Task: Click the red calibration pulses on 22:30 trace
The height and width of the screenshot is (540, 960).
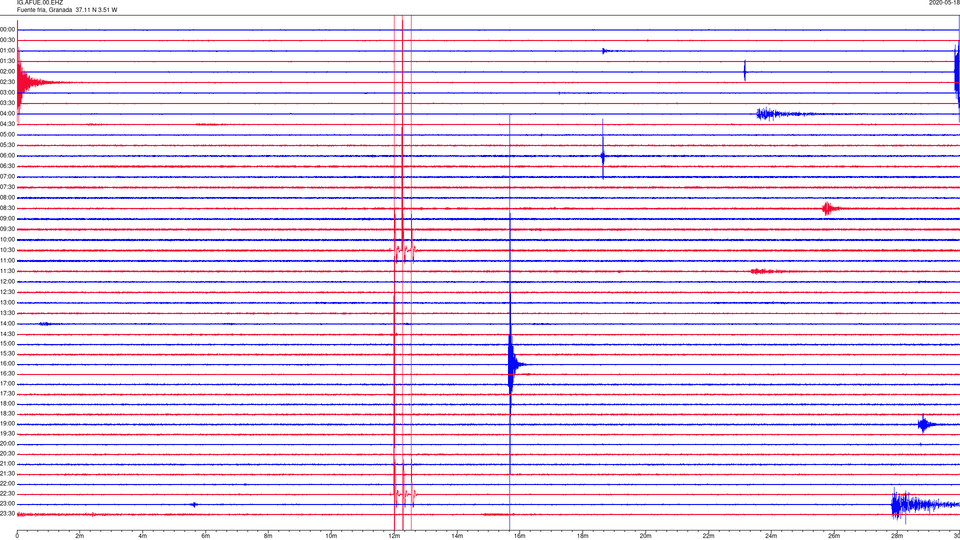Action: point(404,494)
